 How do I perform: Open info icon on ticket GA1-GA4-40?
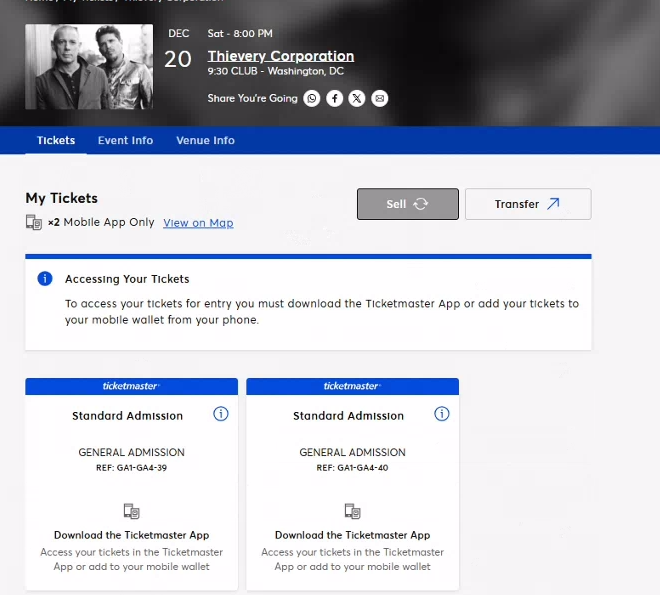[442, 414]
